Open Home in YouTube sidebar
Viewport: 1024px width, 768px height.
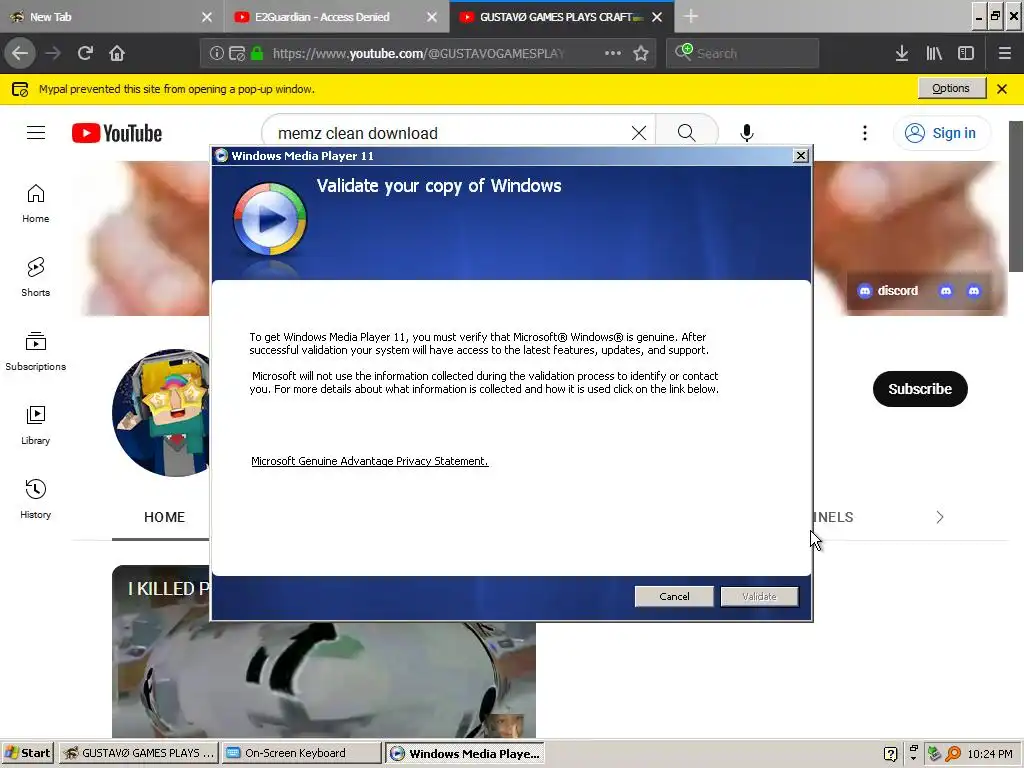point(36,203)
